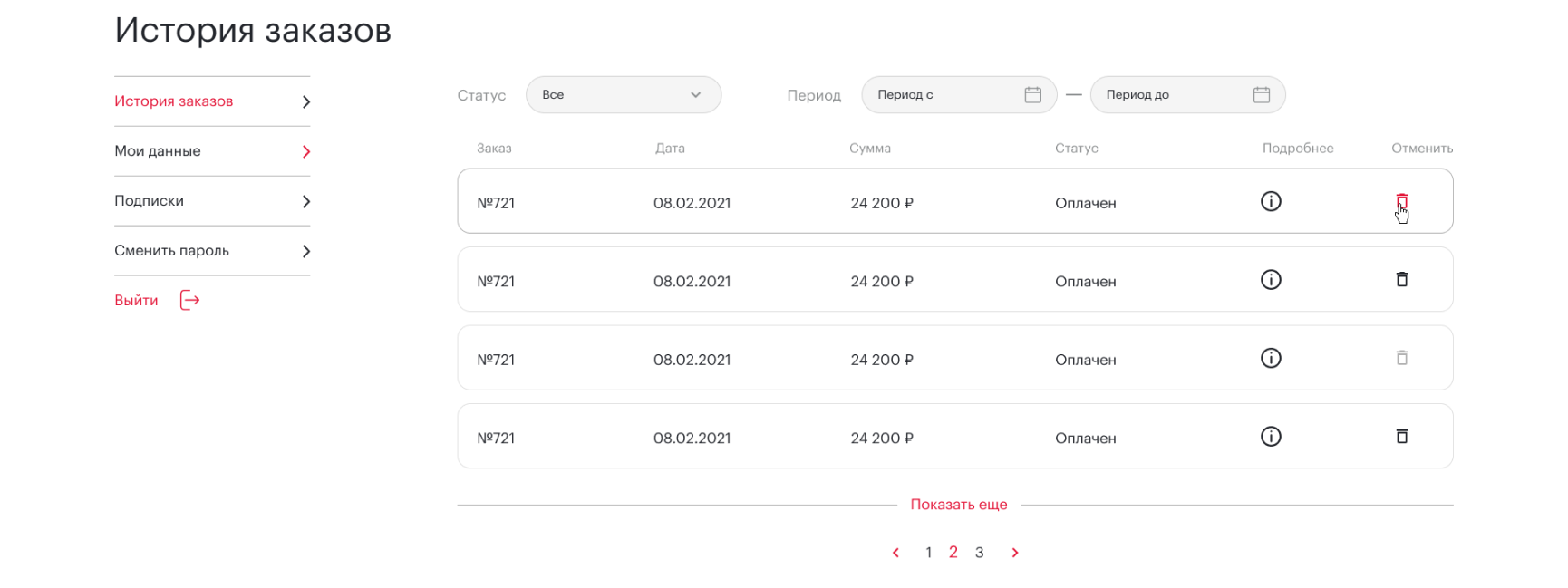
Task: Open details info for the first order row
Action: coord(1271,201)
